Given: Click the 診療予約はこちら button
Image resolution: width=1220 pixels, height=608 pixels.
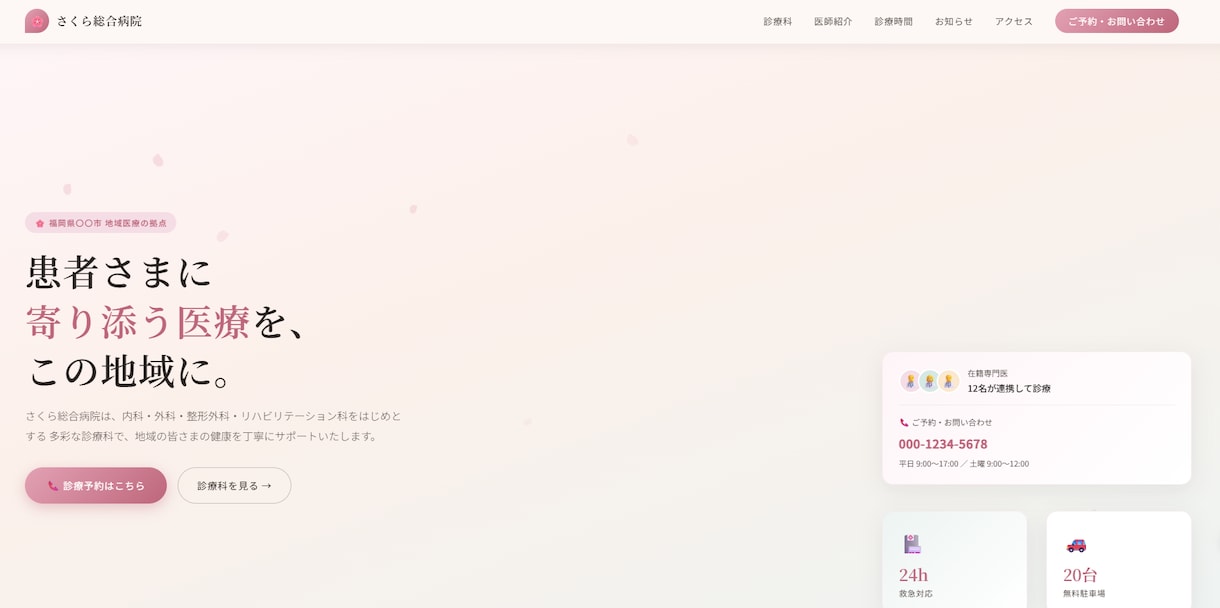Looking at the screenshot, I should [x=96, y=485].
